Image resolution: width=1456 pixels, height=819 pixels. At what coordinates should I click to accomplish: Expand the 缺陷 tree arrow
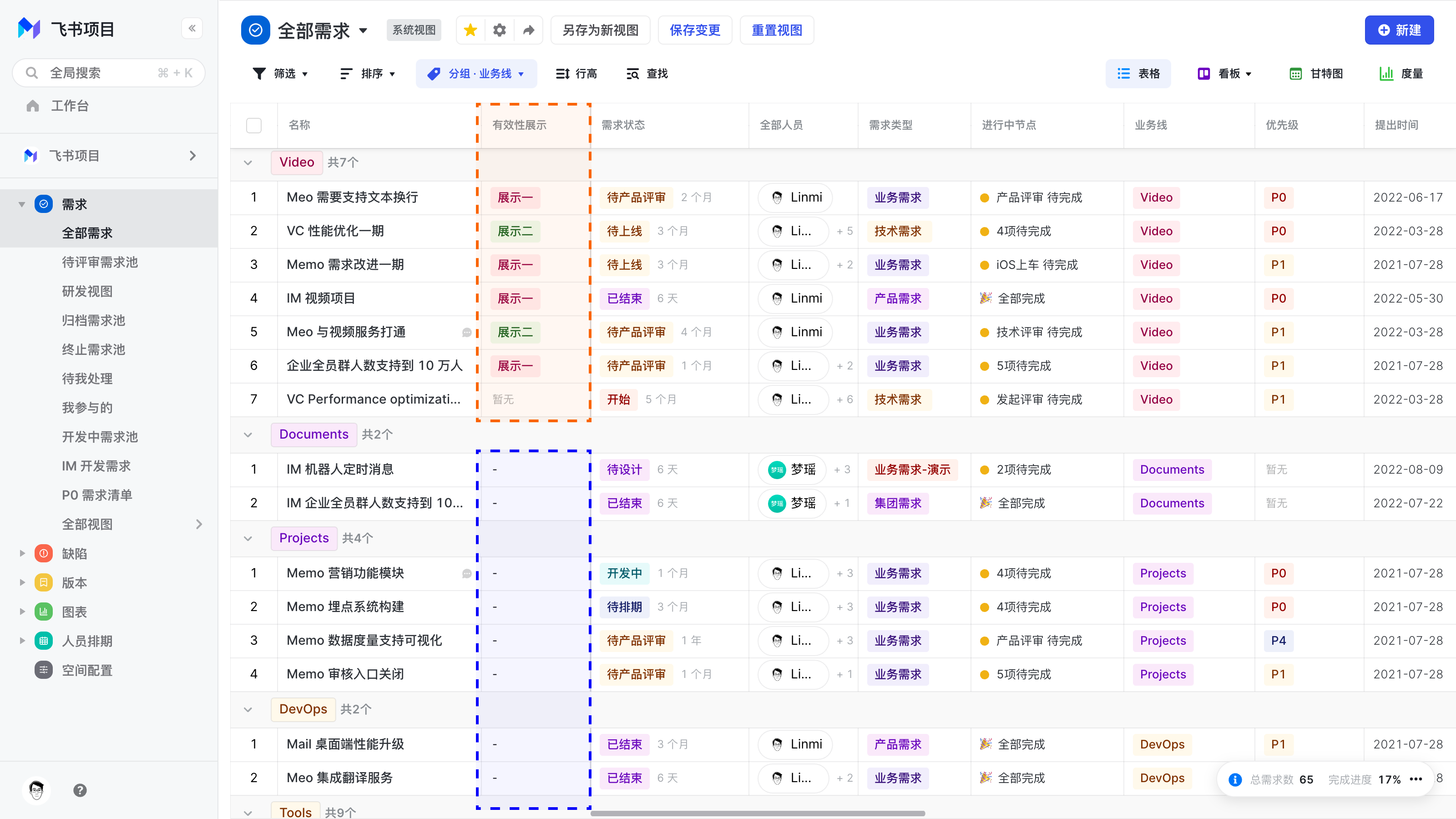(x=22, y=553)
